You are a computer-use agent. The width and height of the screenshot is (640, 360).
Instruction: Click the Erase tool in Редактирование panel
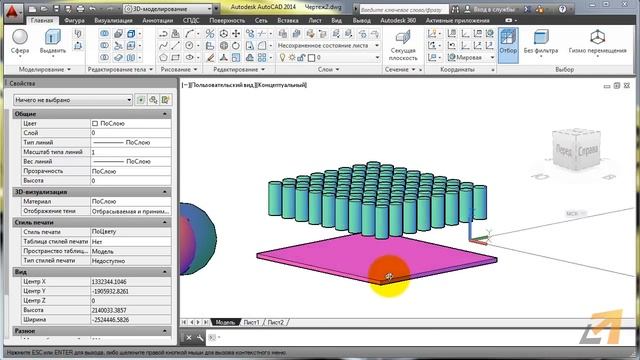click(210, 58)
